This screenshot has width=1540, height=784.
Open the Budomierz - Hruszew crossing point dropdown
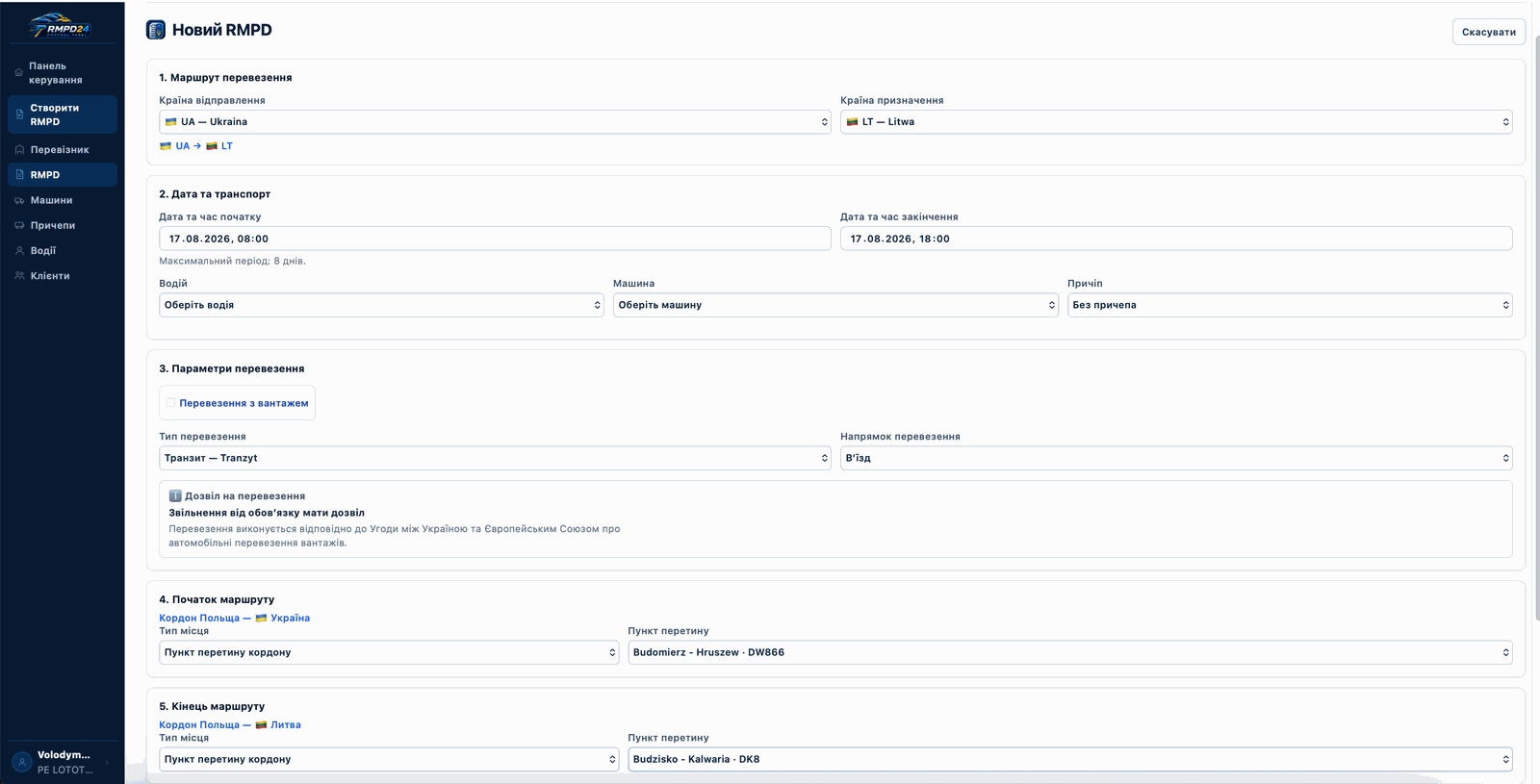1070,652
